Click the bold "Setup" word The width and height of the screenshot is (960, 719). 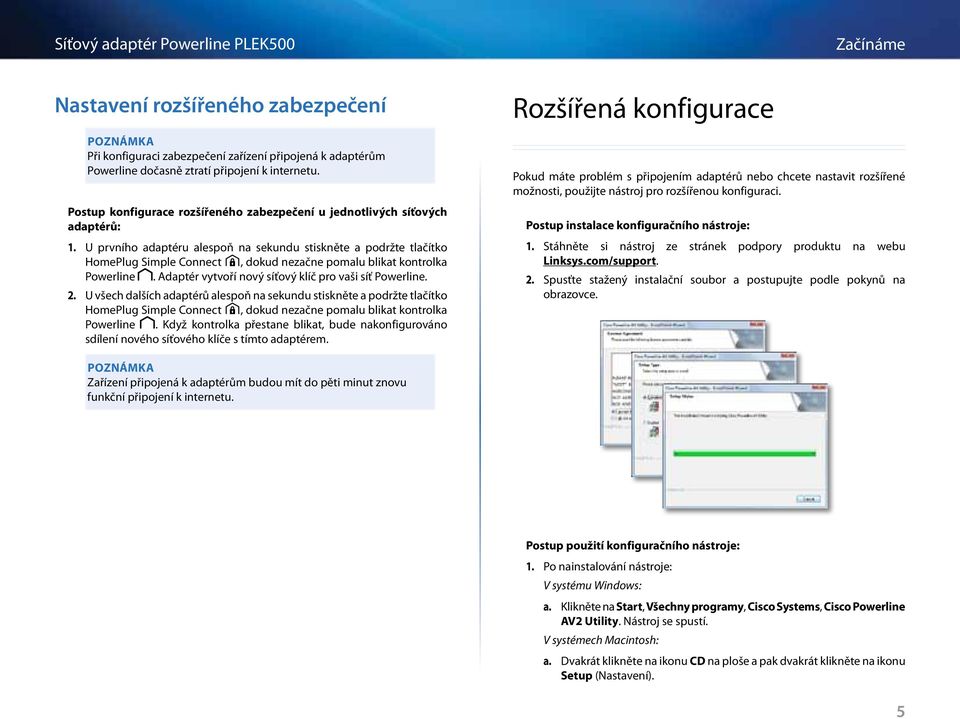tap(576, 676)
